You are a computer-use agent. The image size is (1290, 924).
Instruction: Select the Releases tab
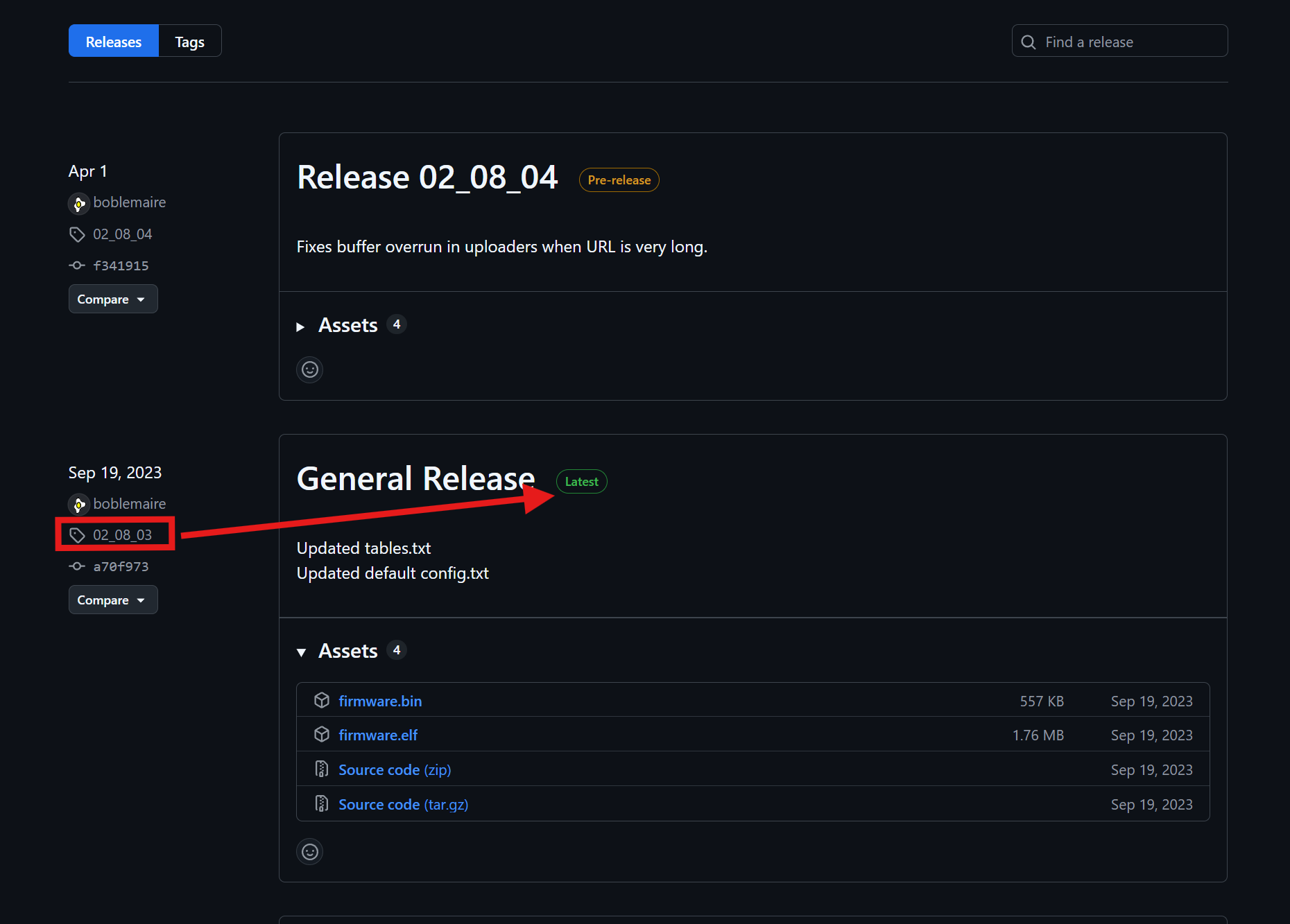pyautogui.click(x=114, y=42)
